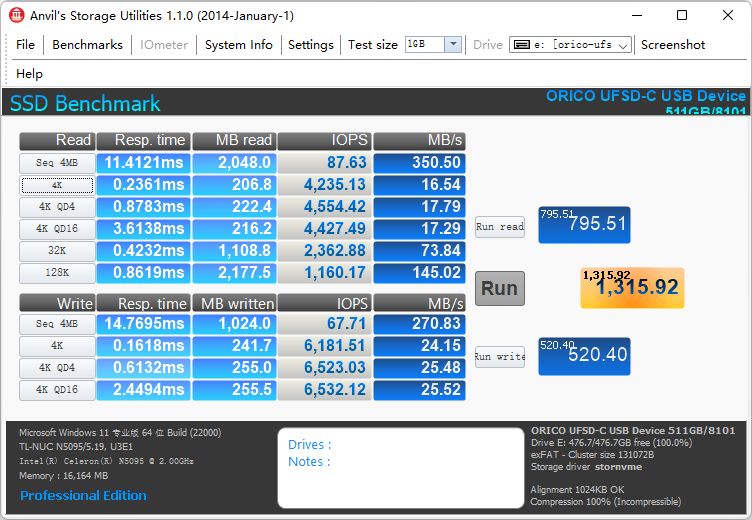The width and height of the screenshot is (752, 520).
Task: Minimize the Anvil's Storage Utilities window
Action: click(637, 15)
